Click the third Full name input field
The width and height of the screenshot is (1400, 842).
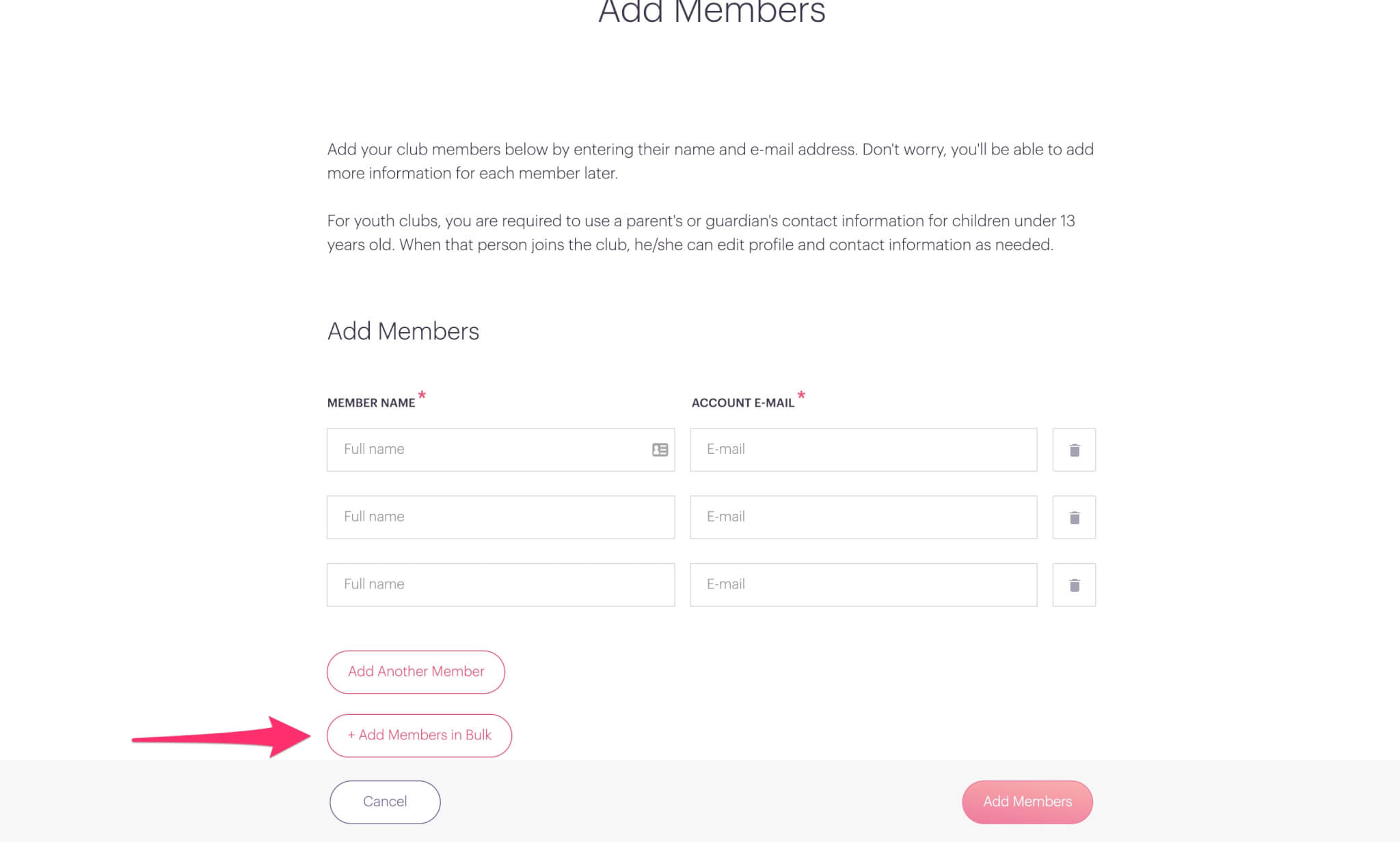pos(479,584)
